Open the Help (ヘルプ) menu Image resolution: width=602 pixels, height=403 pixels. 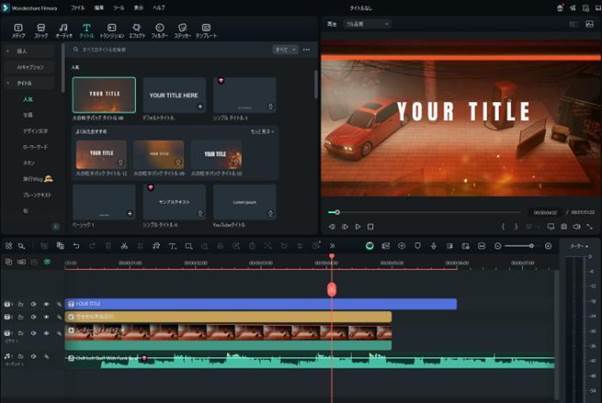pyautogui.click(x=159, y=7)
